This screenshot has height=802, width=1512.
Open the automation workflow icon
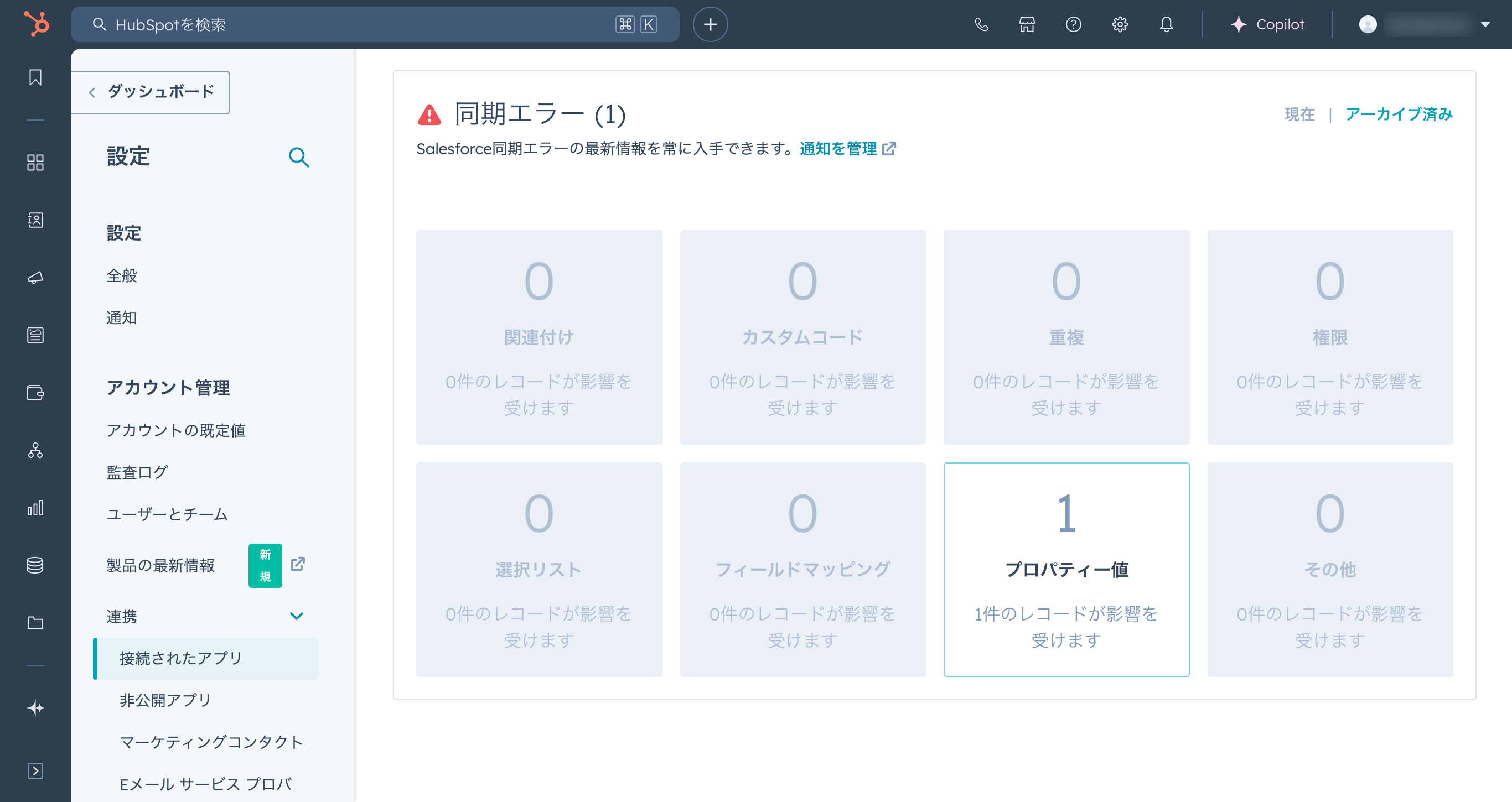[x=35, y=450]
